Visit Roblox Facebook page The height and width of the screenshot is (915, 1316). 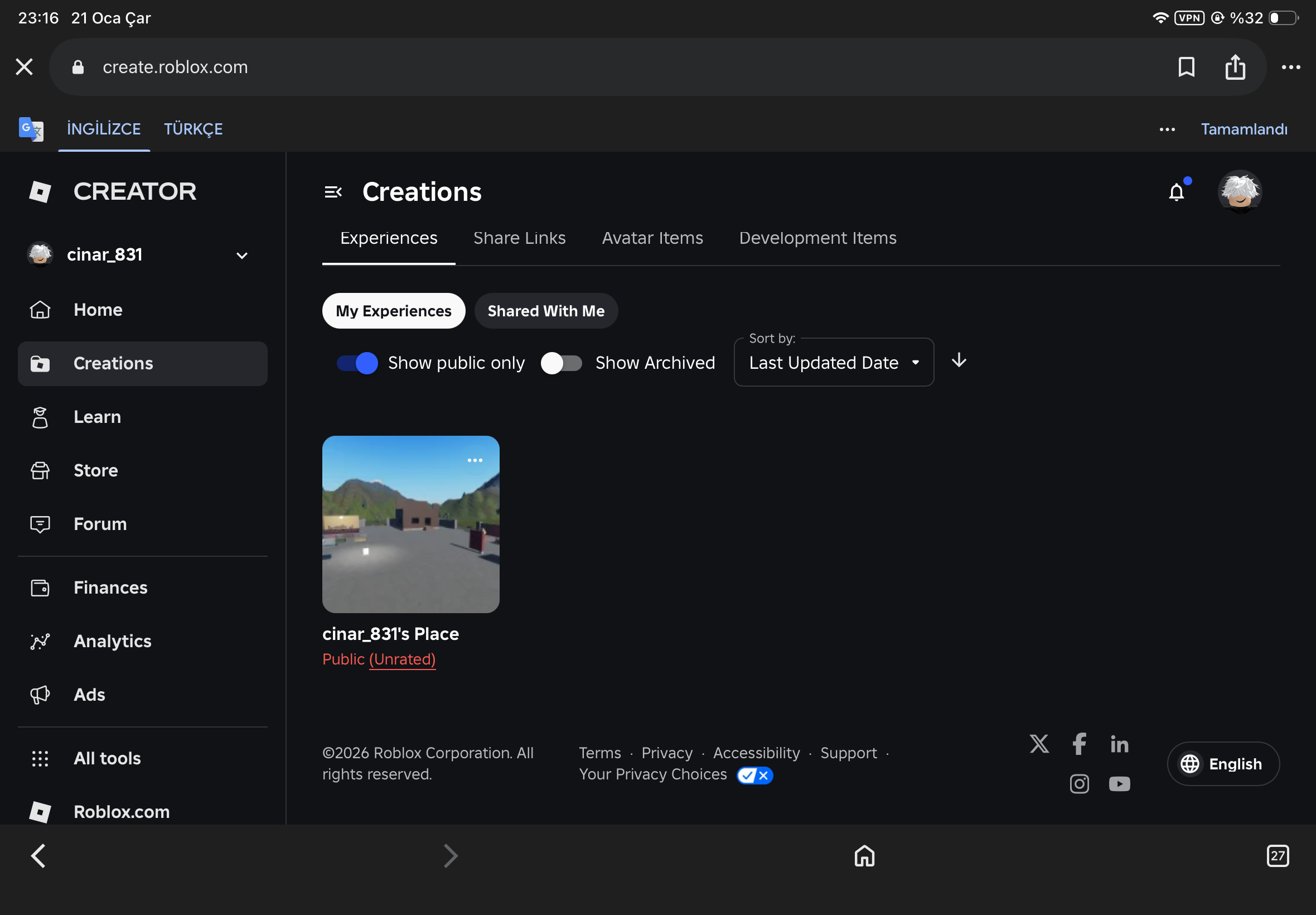pos(1079,744)
